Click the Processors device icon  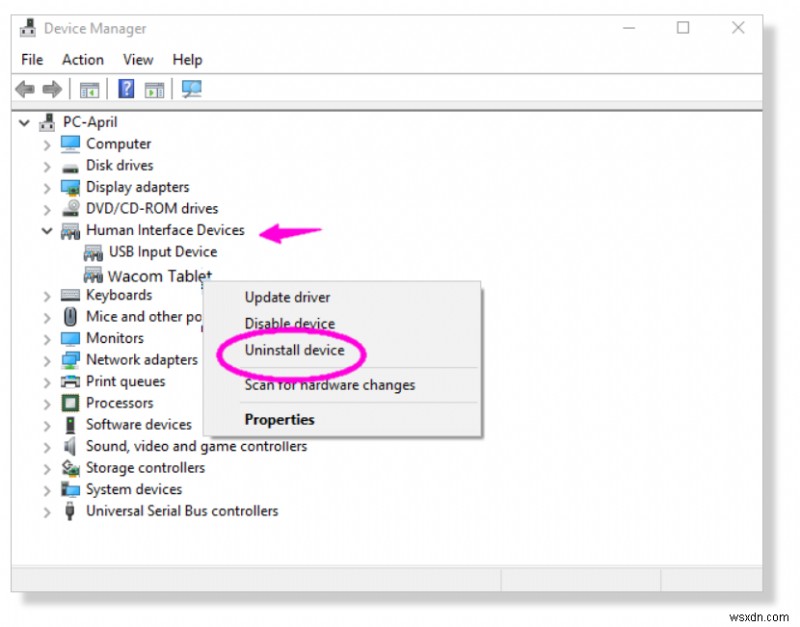[69, 403]
